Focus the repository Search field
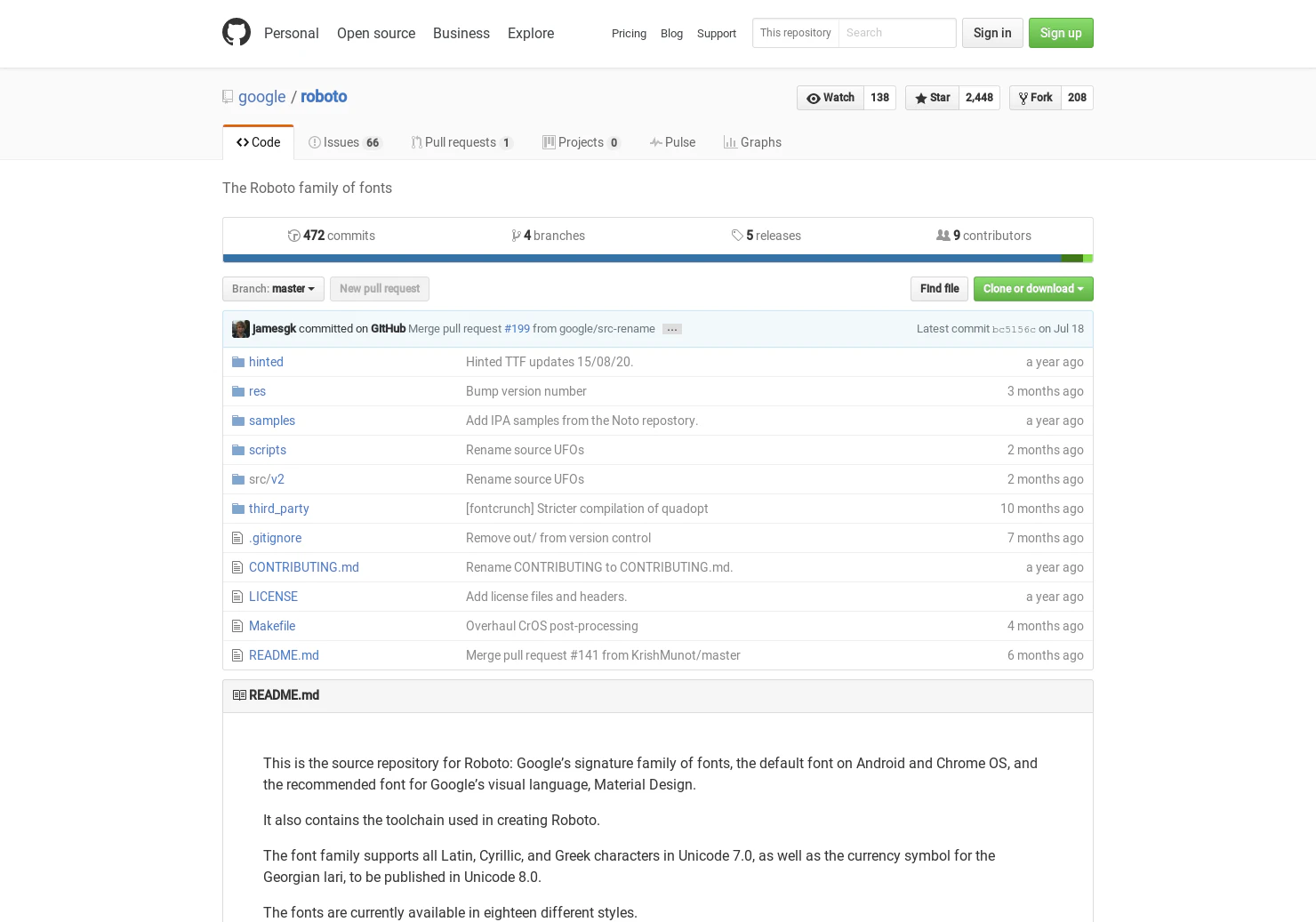 (x=896, y=33)
